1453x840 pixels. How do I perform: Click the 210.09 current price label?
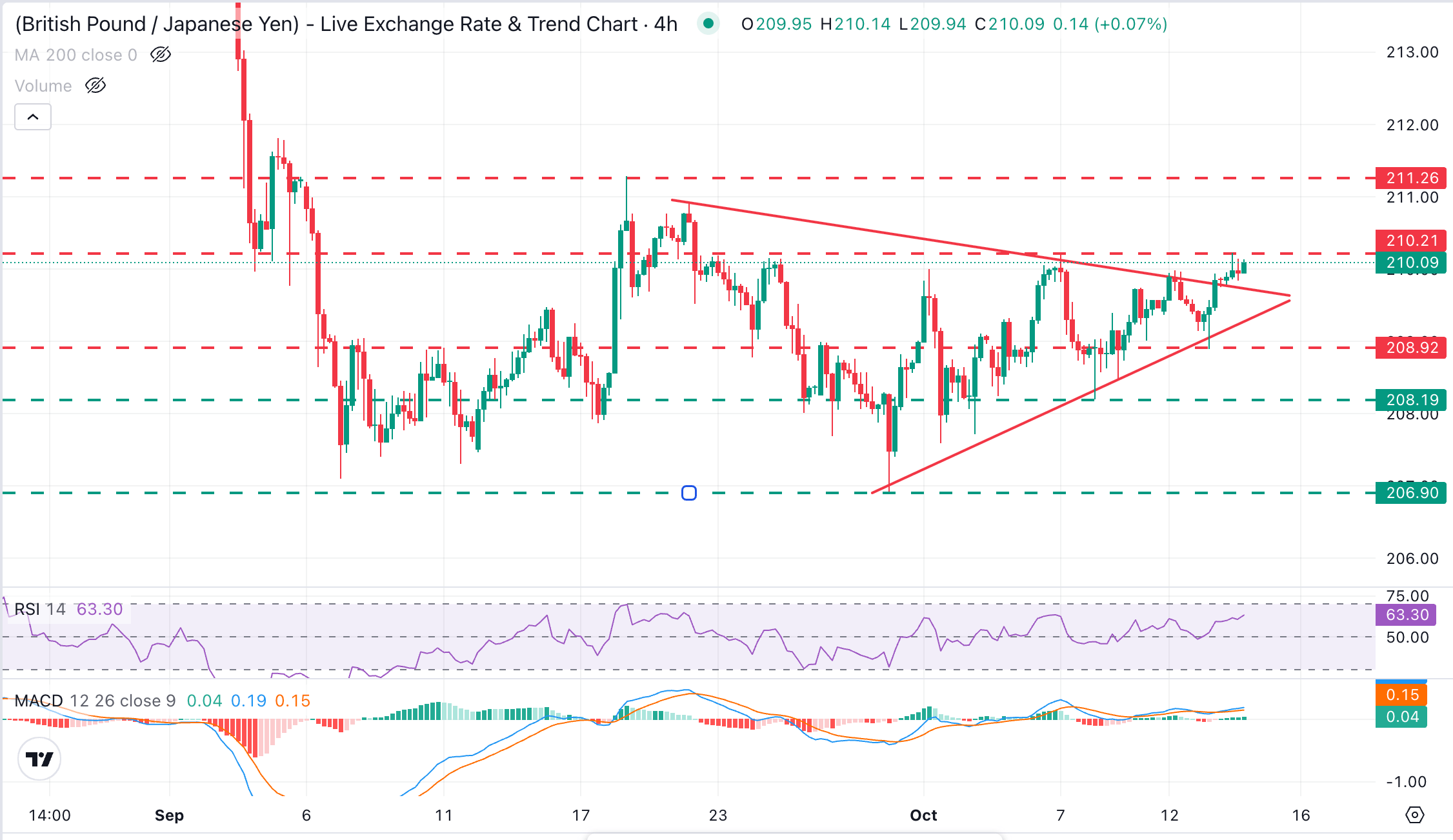tap(1411, 263)
